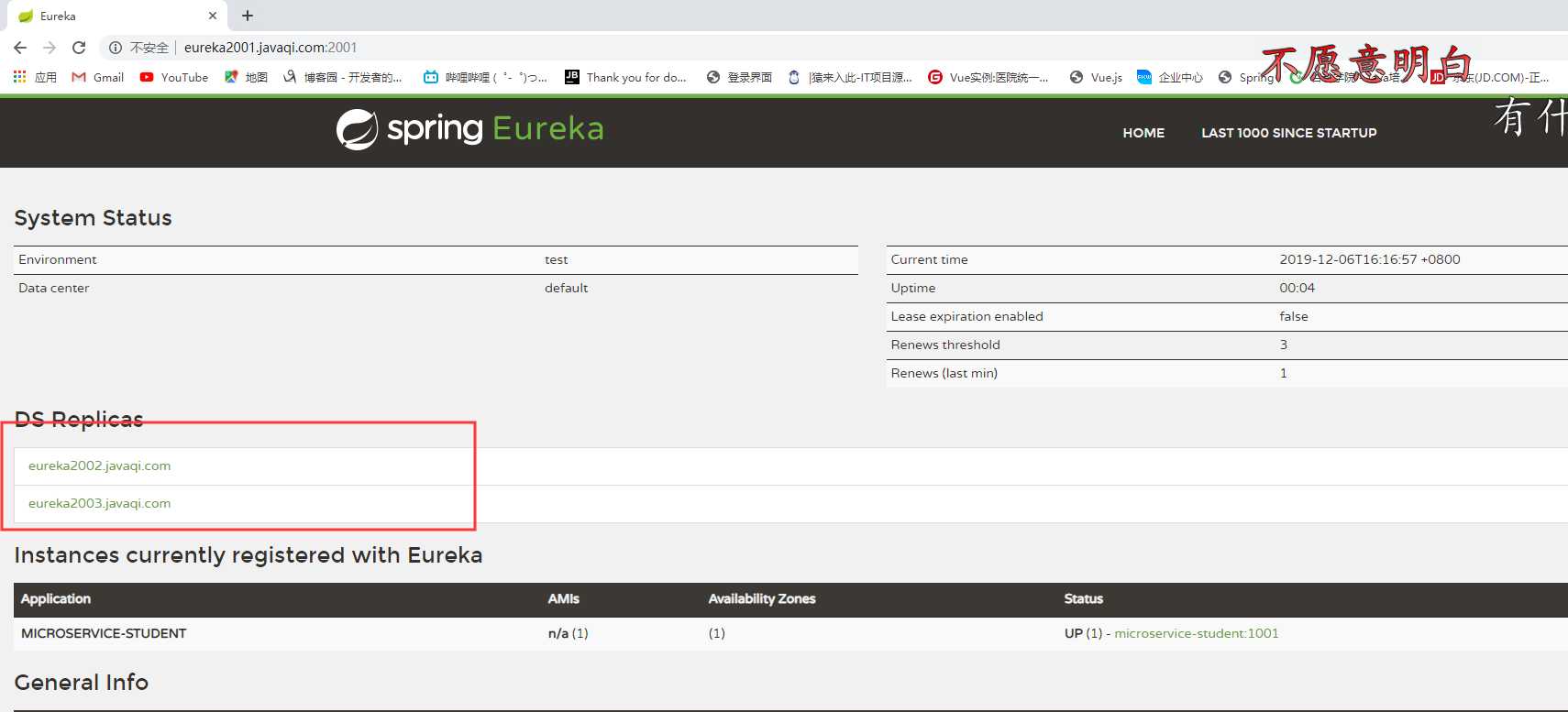The image size is (1568, 712).
Task: Click the Spring Eureka logo
Action: coord(470,129)
